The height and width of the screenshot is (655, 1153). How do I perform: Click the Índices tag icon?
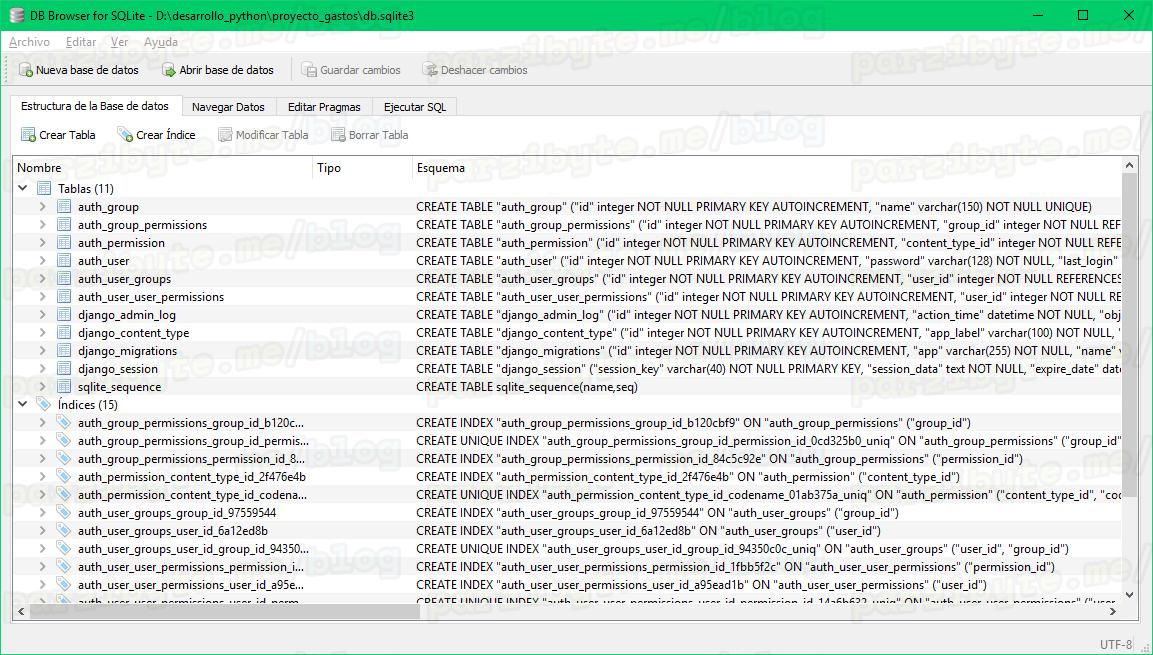tap(44, 405)
